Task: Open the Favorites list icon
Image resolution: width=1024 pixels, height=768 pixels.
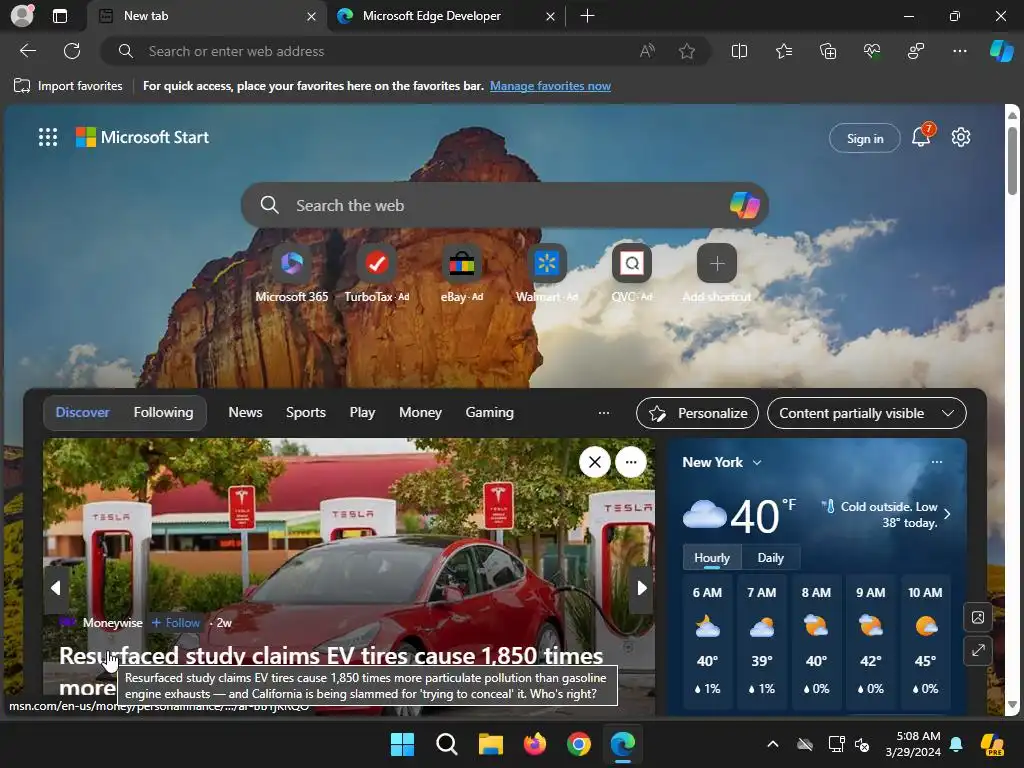Action: click(784, 51)
